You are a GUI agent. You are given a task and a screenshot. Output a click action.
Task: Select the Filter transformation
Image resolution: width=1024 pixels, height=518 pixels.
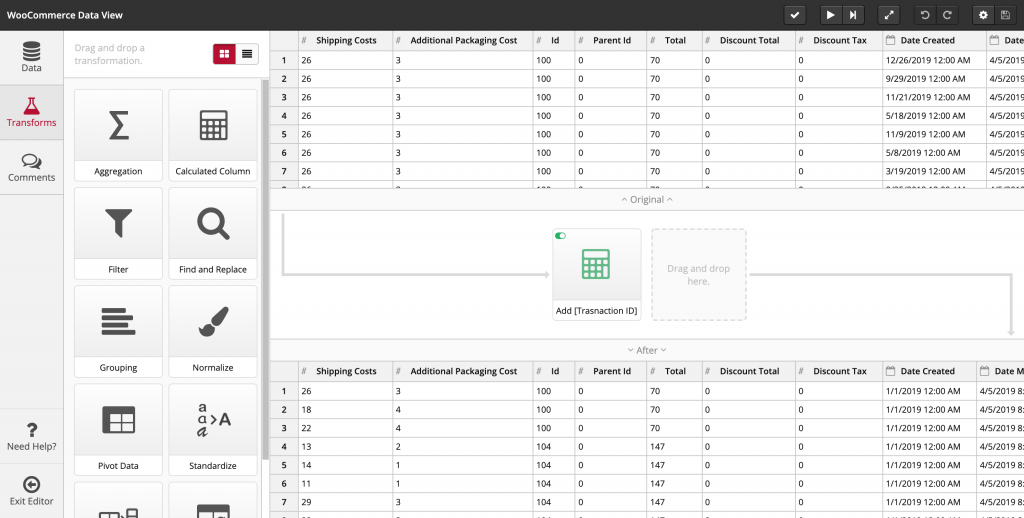(118, 233)
